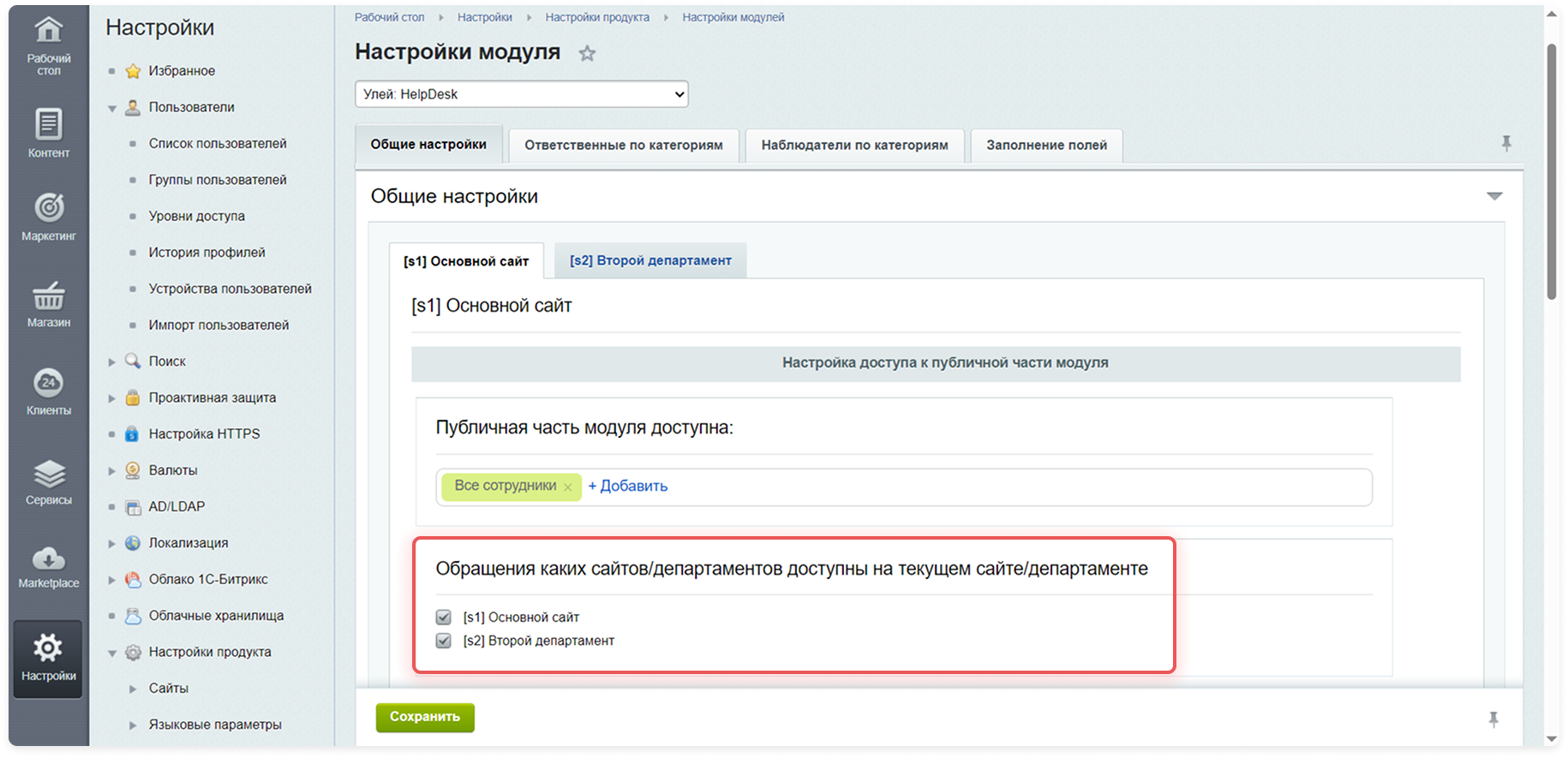
Task: Open Список пользователей in the menu
Action: click(x=218, y=144)
